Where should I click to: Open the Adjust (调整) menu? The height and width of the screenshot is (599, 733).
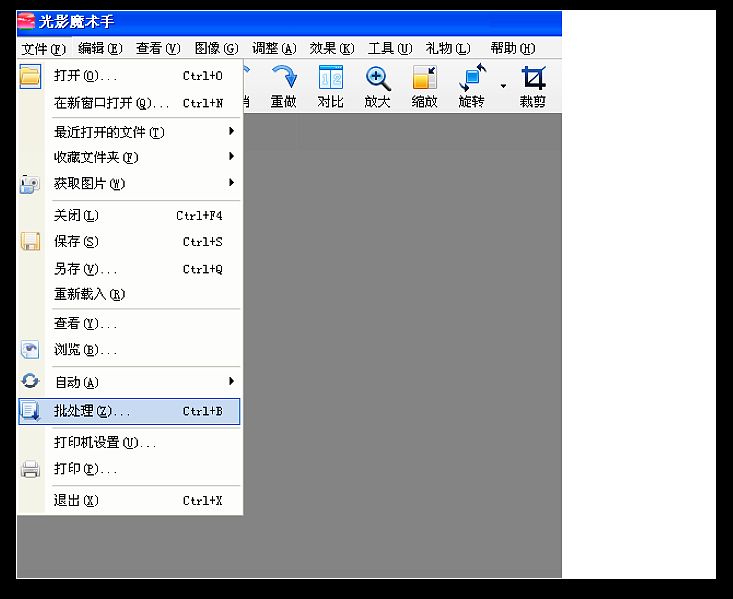pyautogui.click(x=273, y=48)
